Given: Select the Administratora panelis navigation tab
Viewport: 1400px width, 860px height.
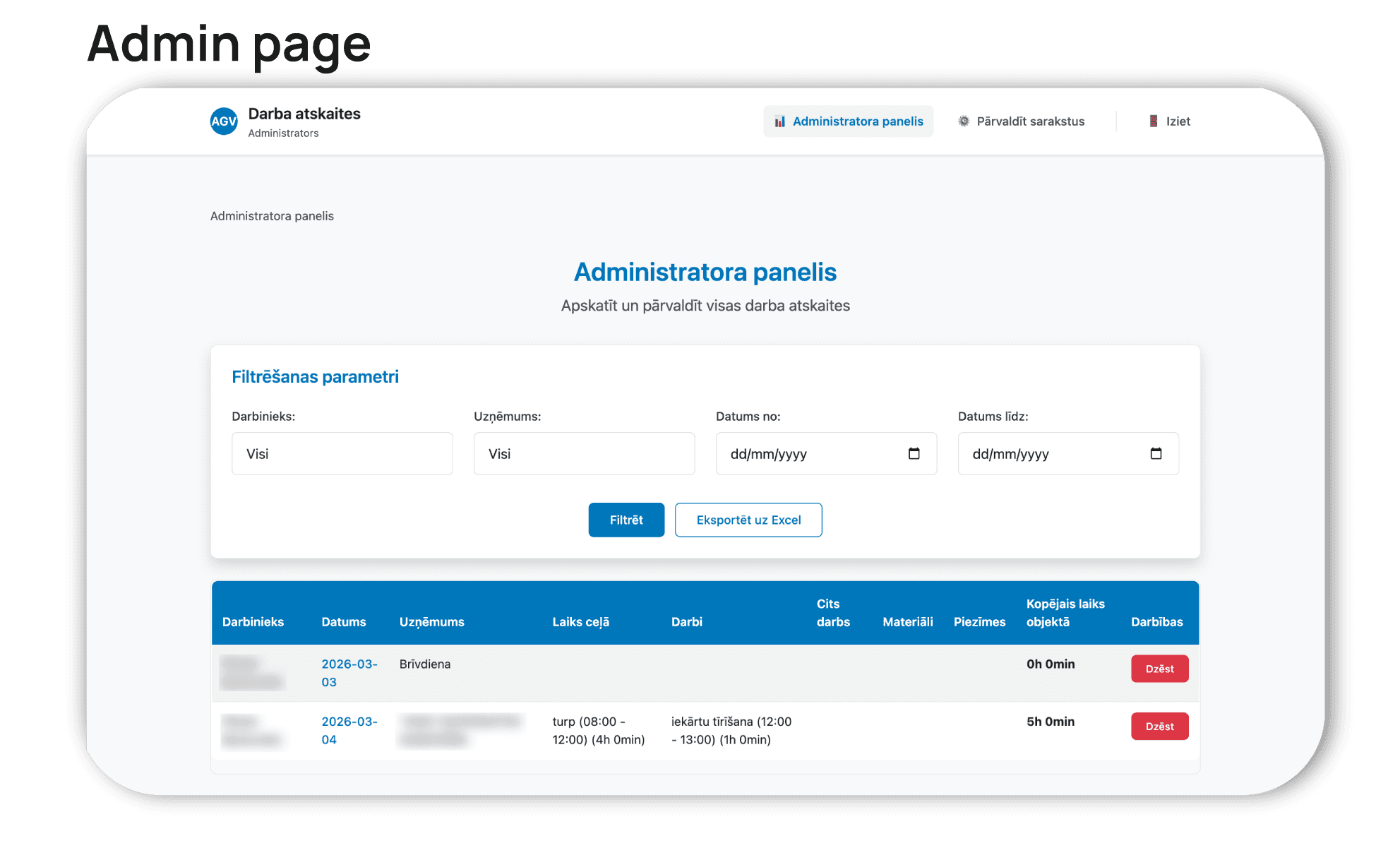Looking at the screenshot, I should click(848, 121).
